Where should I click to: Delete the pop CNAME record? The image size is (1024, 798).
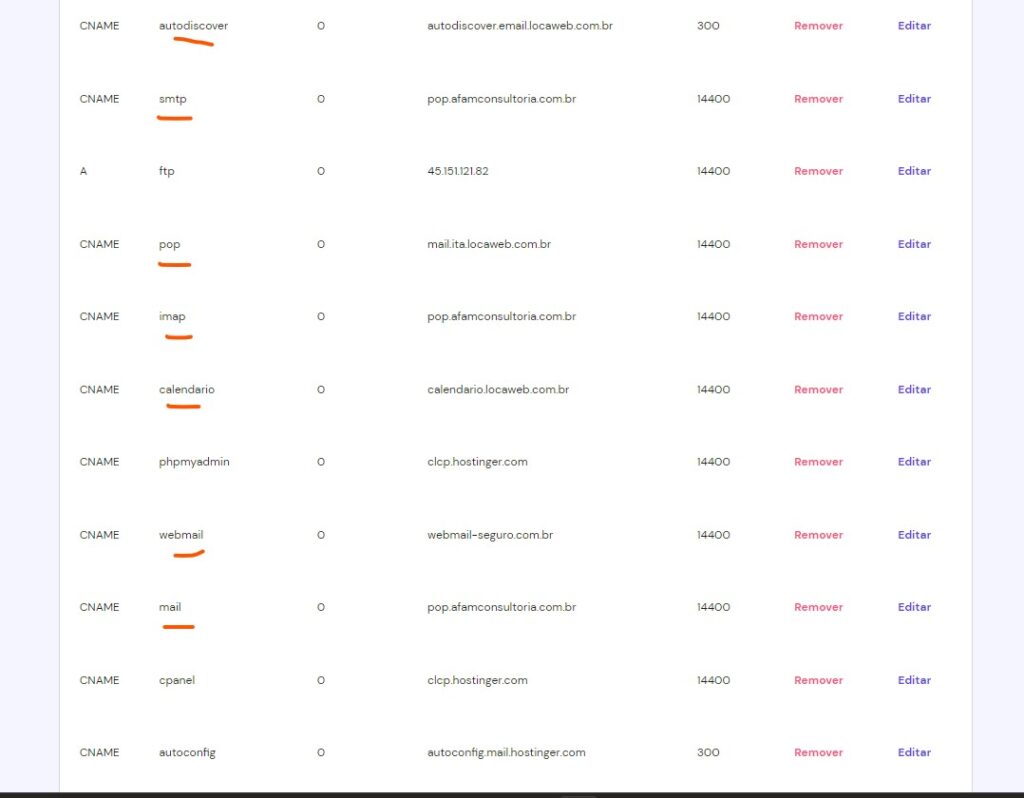(818, 244)
